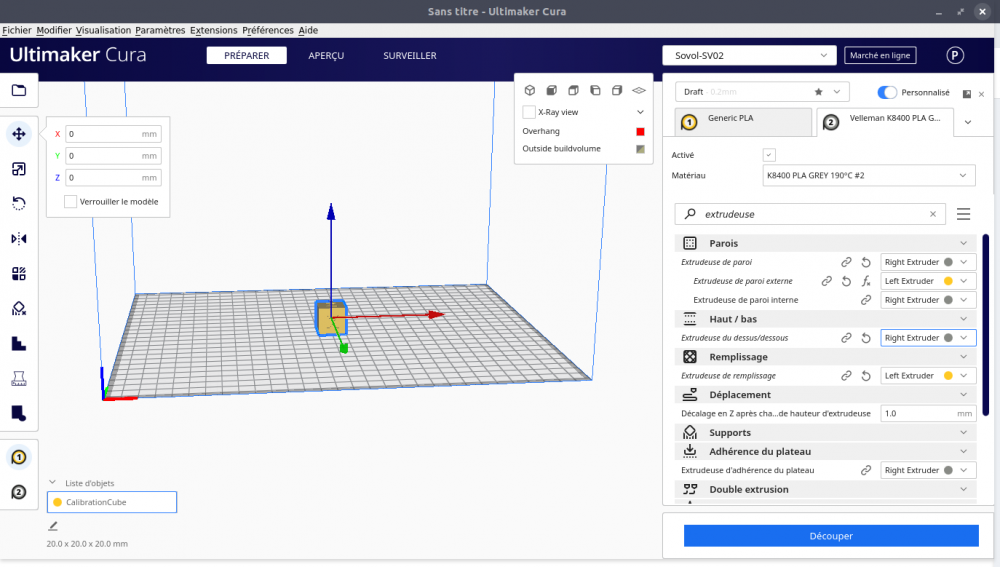Enable X-Ray view checkbox

tap(529, 112)
